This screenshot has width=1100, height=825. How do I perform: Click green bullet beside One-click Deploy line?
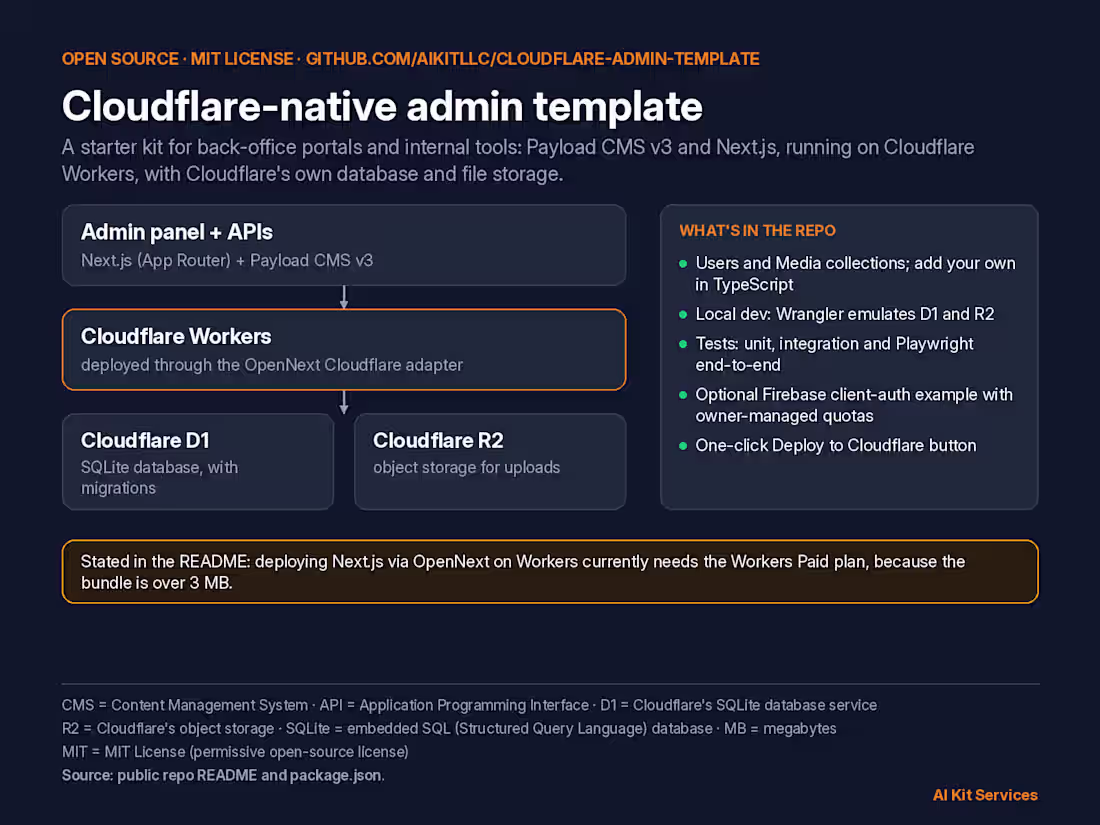(x=683, y=445)
